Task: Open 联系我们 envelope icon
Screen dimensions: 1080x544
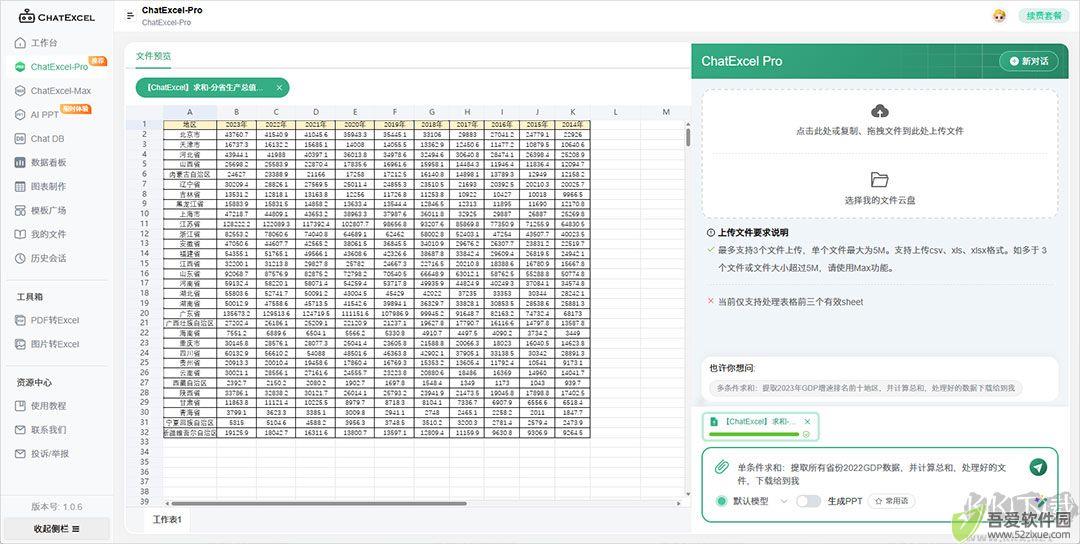Action: [x=20, y=430]
